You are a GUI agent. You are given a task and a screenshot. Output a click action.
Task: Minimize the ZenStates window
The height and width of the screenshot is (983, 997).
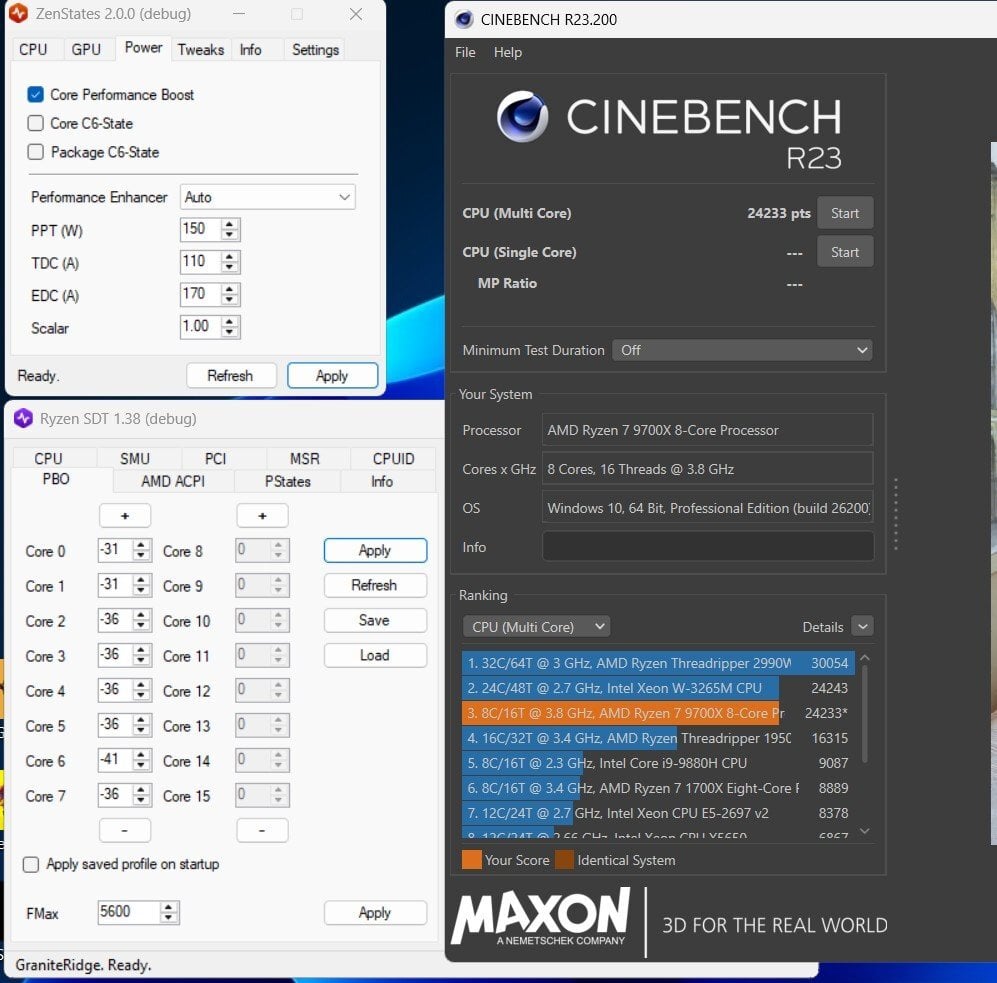tap(239, 13)
